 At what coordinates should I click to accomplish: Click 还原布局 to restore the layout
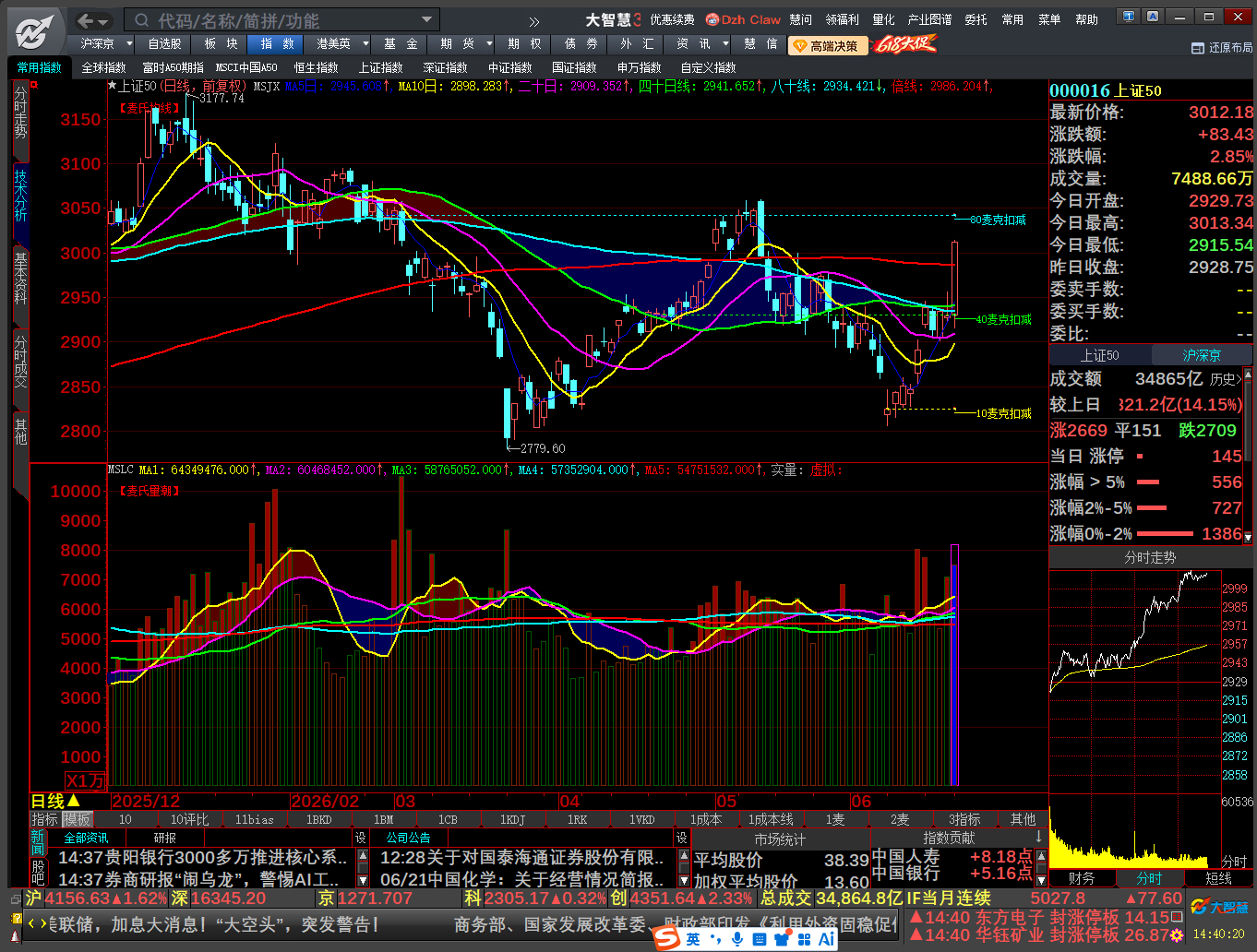(1223, 47)
